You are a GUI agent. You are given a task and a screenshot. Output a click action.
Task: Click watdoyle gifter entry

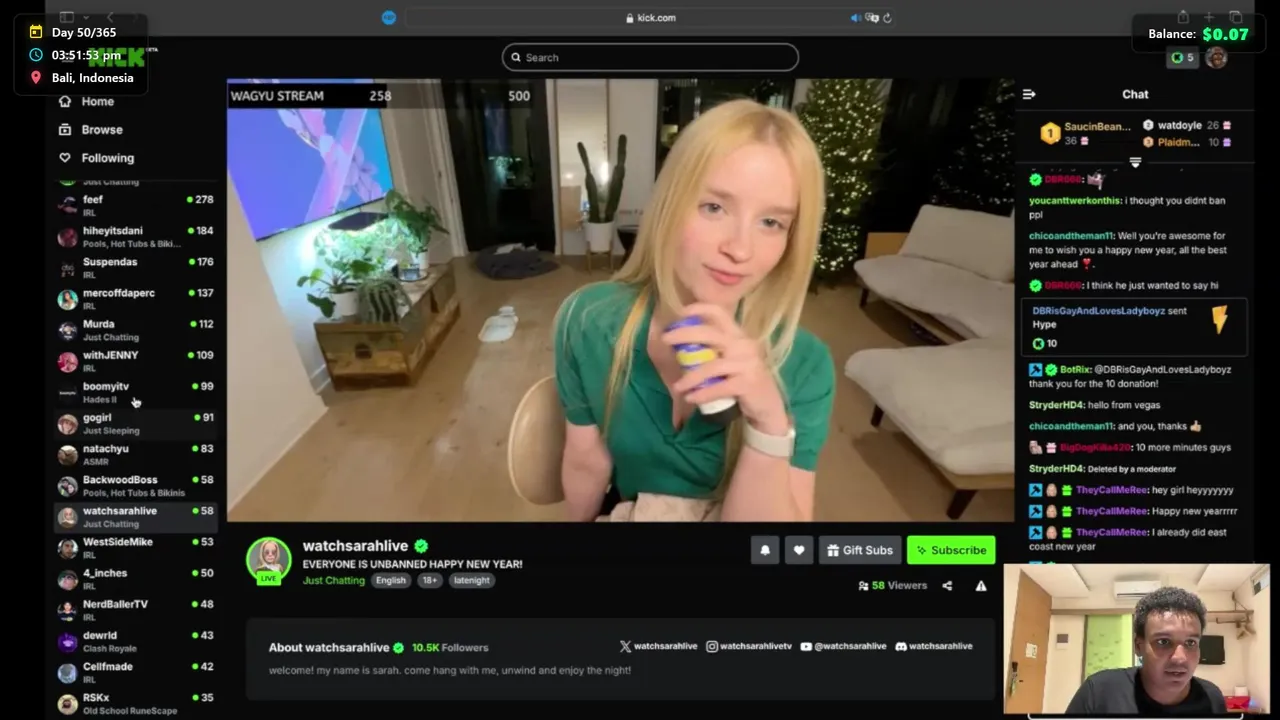pos(1187,125)
